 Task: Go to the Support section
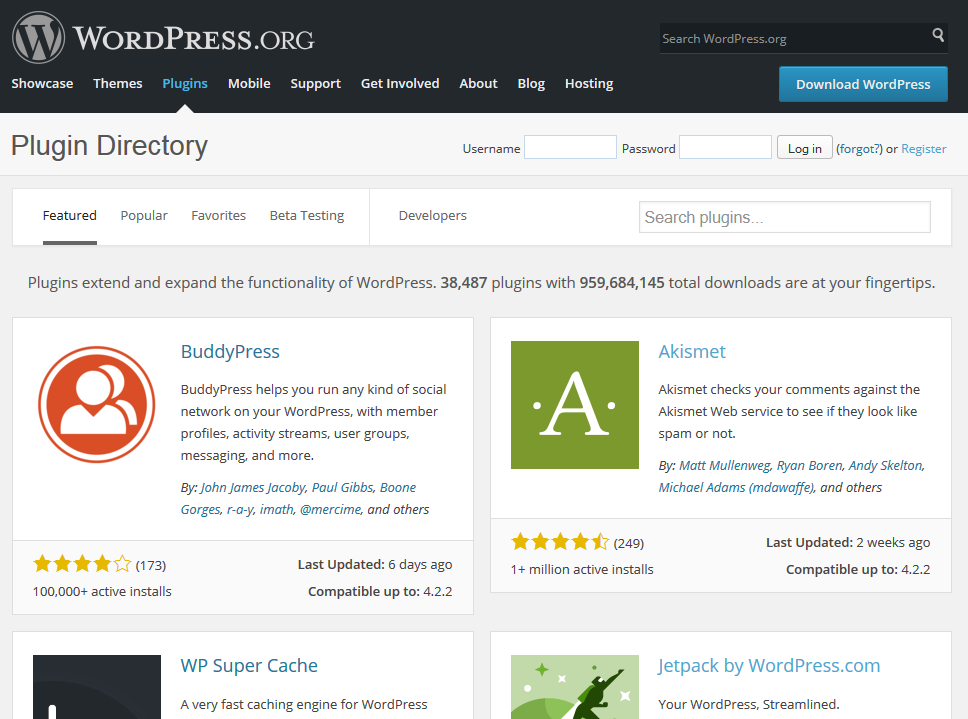click(x=315, y=83)
